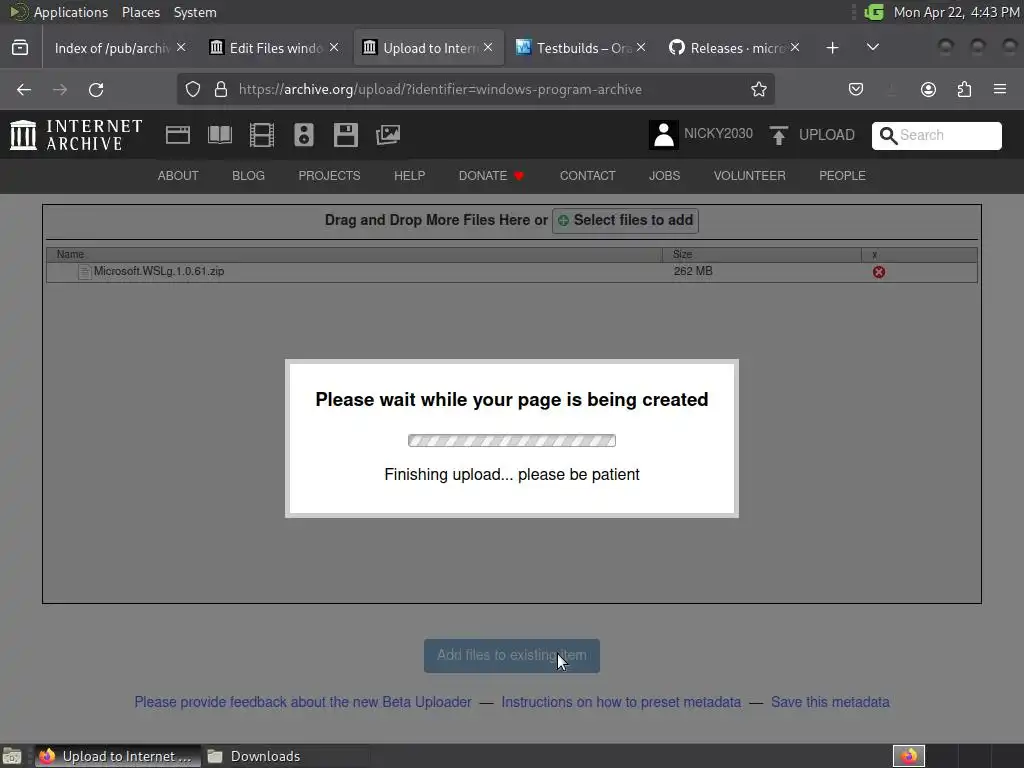Click the show desktop icon in bottom panel

[12, 756]
